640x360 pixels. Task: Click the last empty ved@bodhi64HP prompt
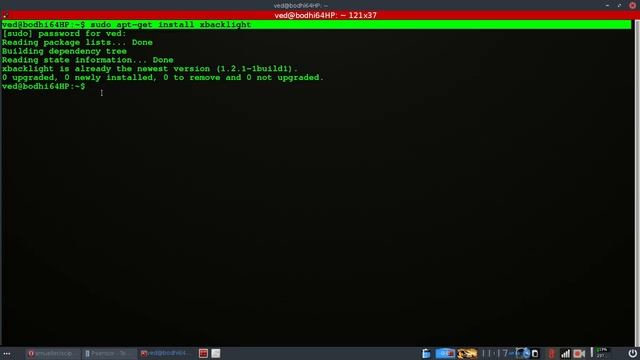(43, 87)
